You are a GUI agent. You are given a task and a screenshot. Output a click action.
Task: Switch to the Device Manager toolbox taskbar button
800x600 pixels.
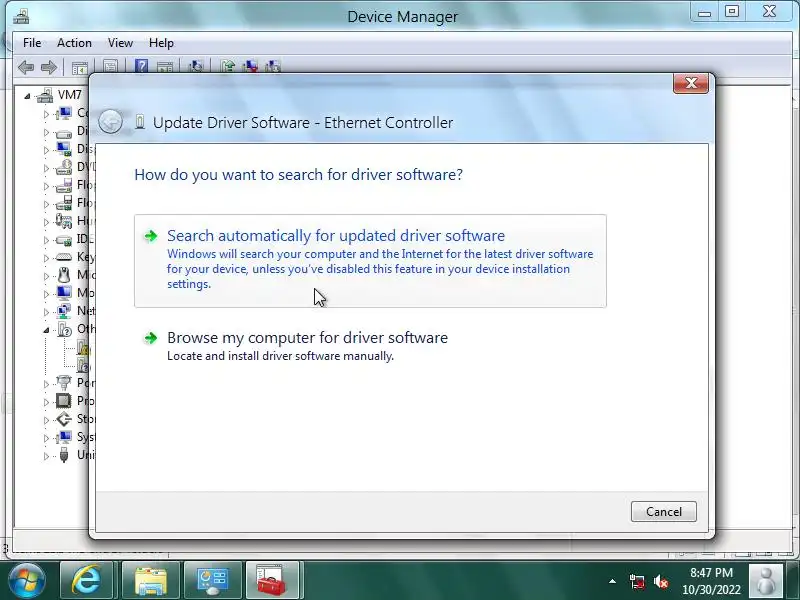pyautogui.click(x=274, y=580)
